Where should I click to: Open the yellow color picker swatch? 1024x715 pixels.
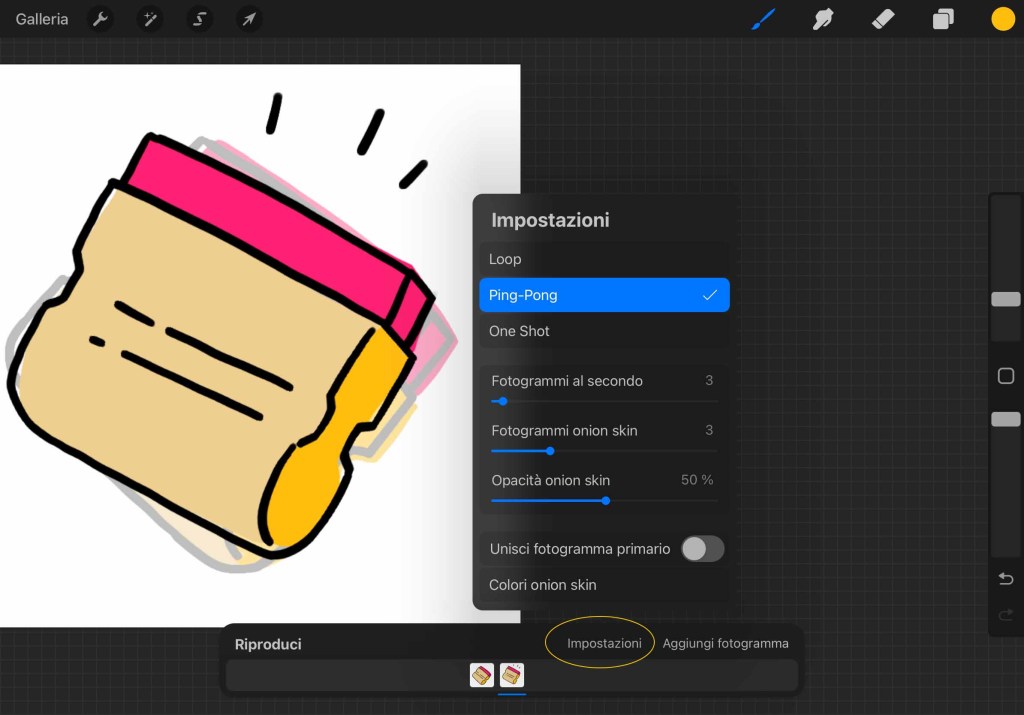[x=1003, y=19]
